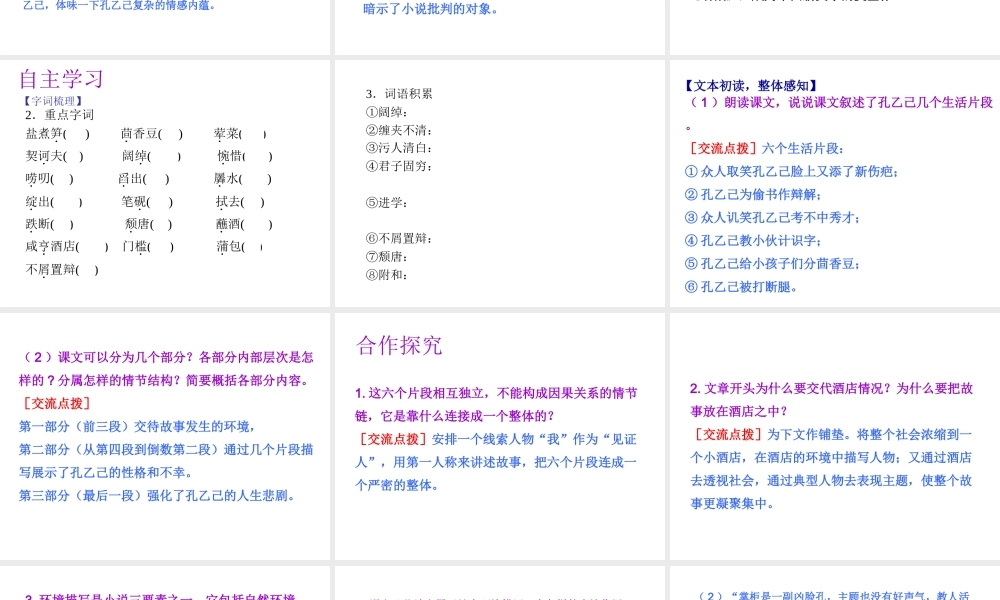This screenshot has height=600, width=1000.
Task: Click 阔绰( ) in the 重点字词 list
Action: (x=152, y=156)
